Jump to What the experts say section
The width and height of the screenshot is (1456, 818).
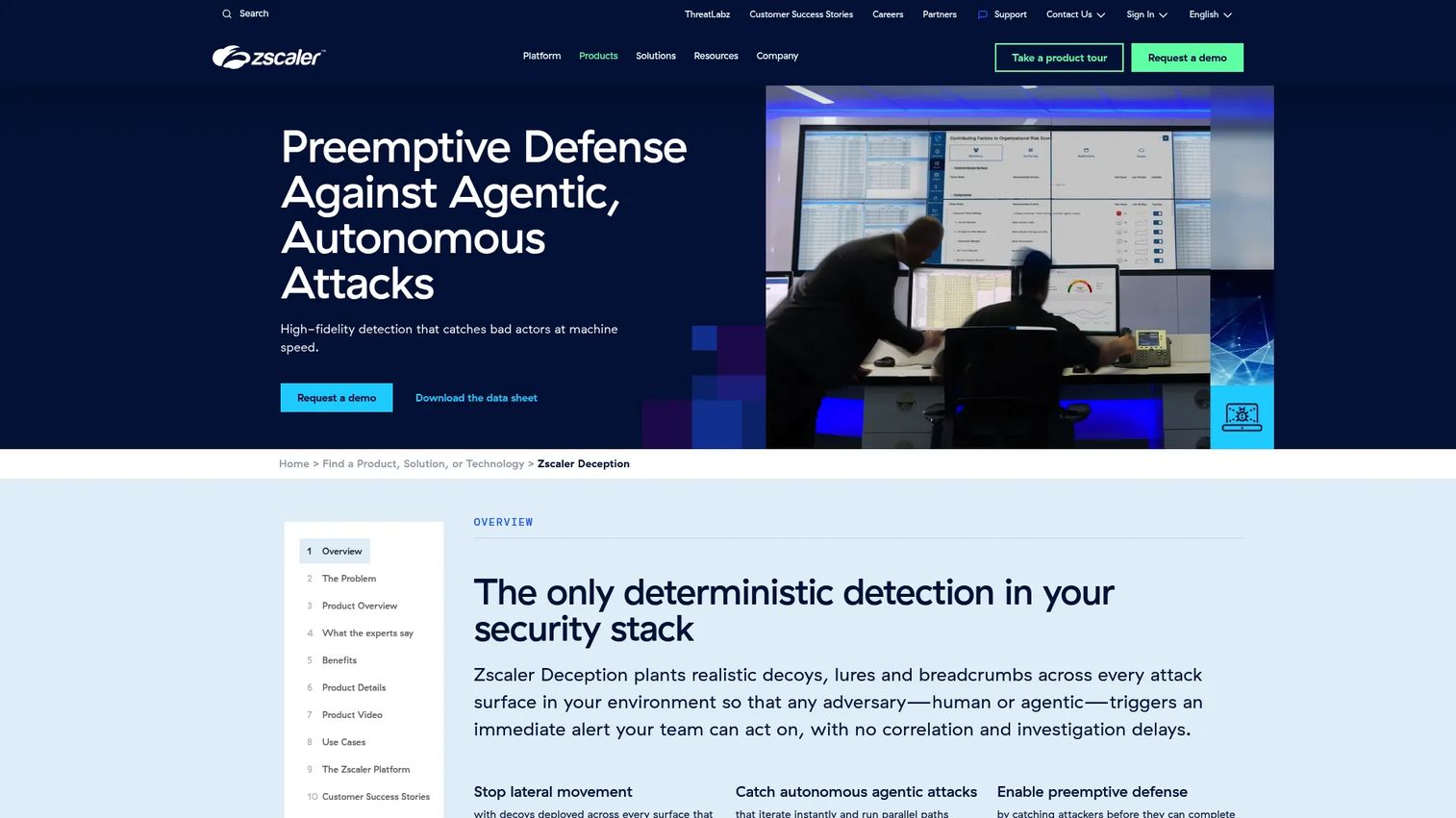pyautogui.click(x=367, y=633)
